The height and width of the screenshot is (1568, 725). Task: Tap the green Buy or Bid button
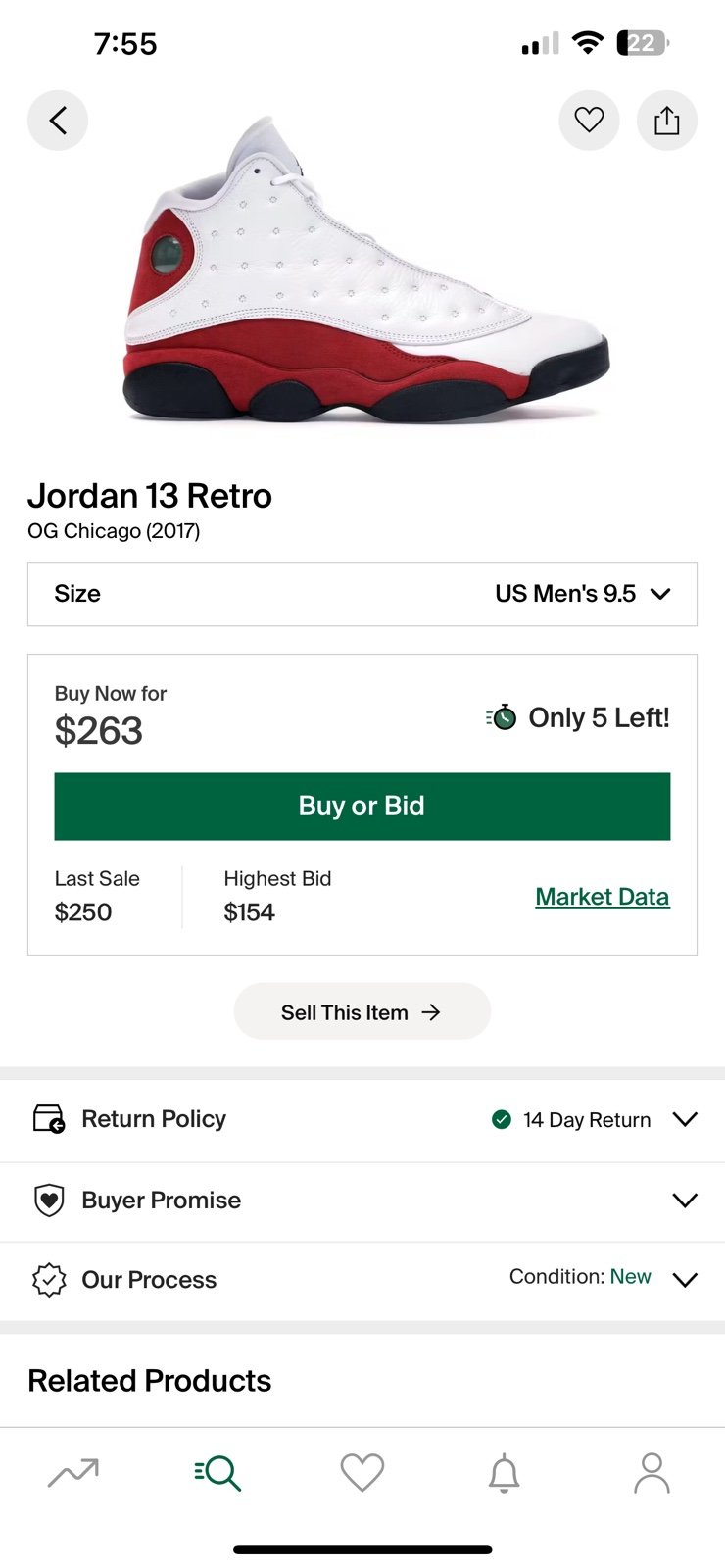tap(362, 807)
